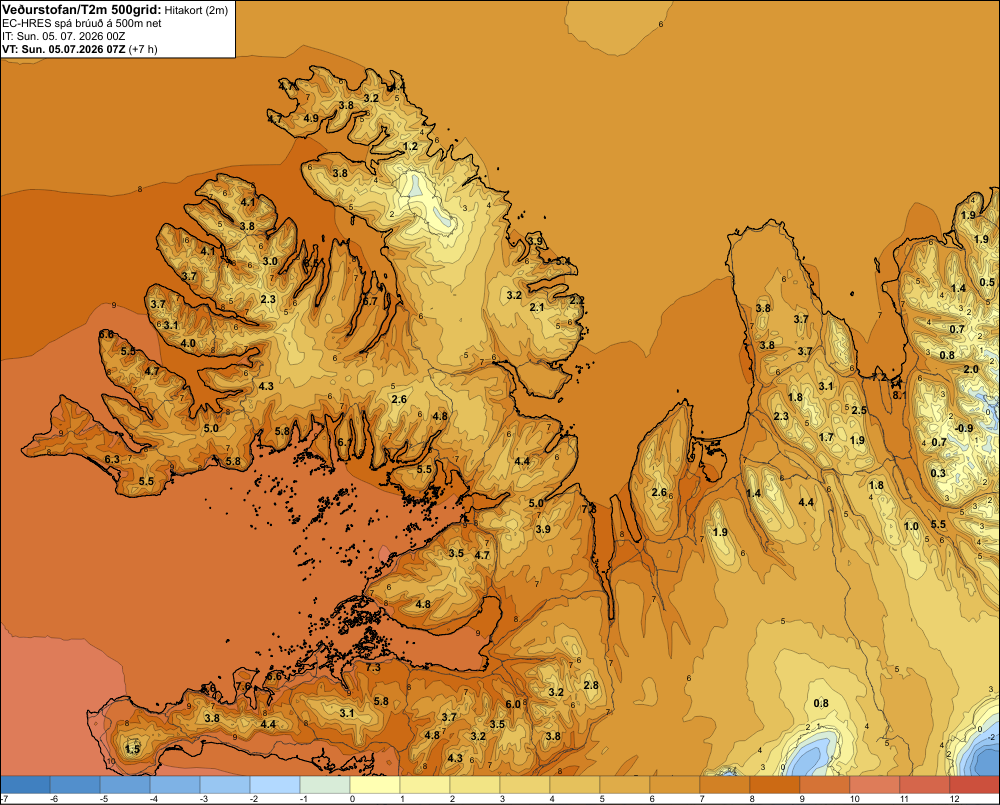
Task: Click the 'Hitakort (2m)' label in header
Action: [x=196, y=10]
